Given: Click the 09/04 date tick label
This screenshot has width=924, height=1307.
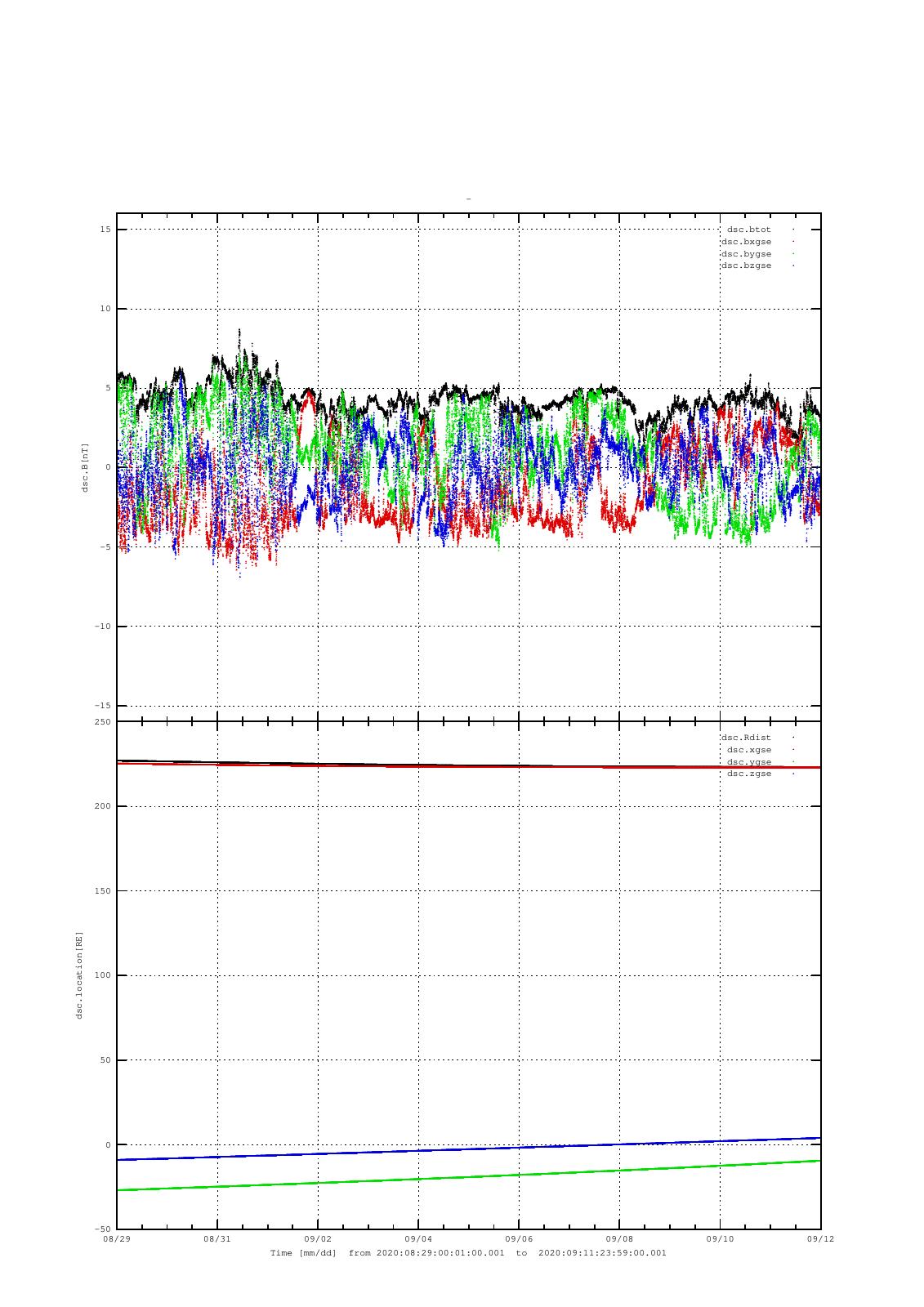Looking at the screenshot, I should click(418, 1238).
